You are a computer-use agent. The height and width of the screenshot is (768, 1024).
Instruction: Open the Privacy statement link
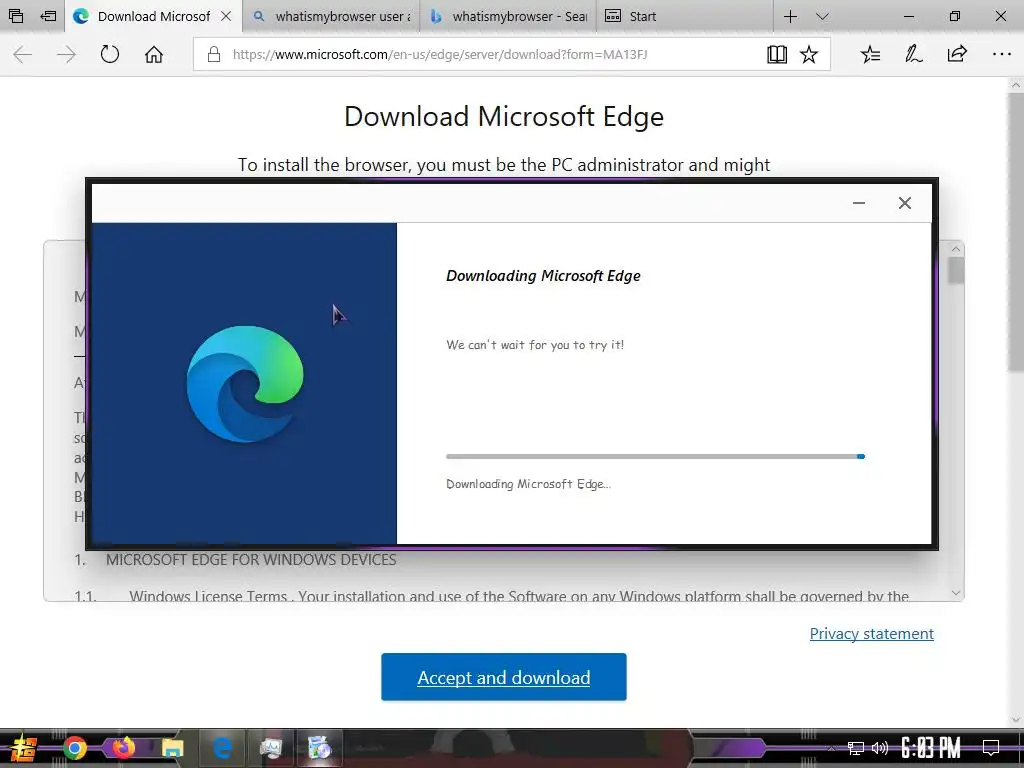(871, 633)
